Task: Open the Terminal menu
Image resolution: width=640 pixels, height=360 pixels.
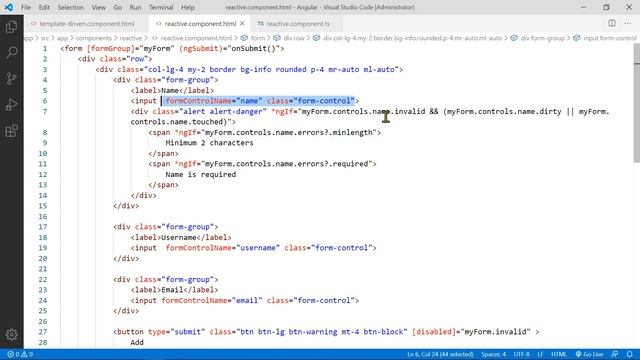Action: pyautogui.click(x=161, y=7)
